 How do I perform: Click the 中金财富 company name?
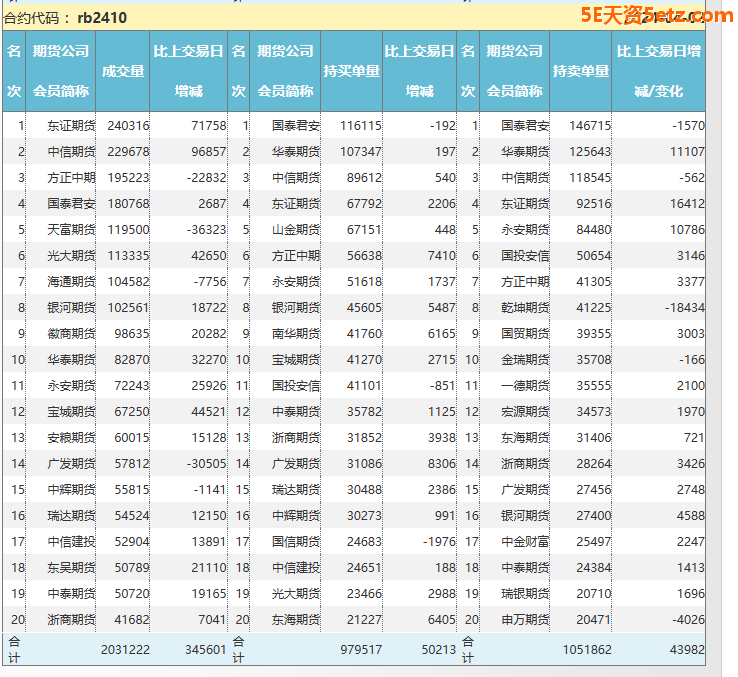pyautogui.click(x=525, y=542)
